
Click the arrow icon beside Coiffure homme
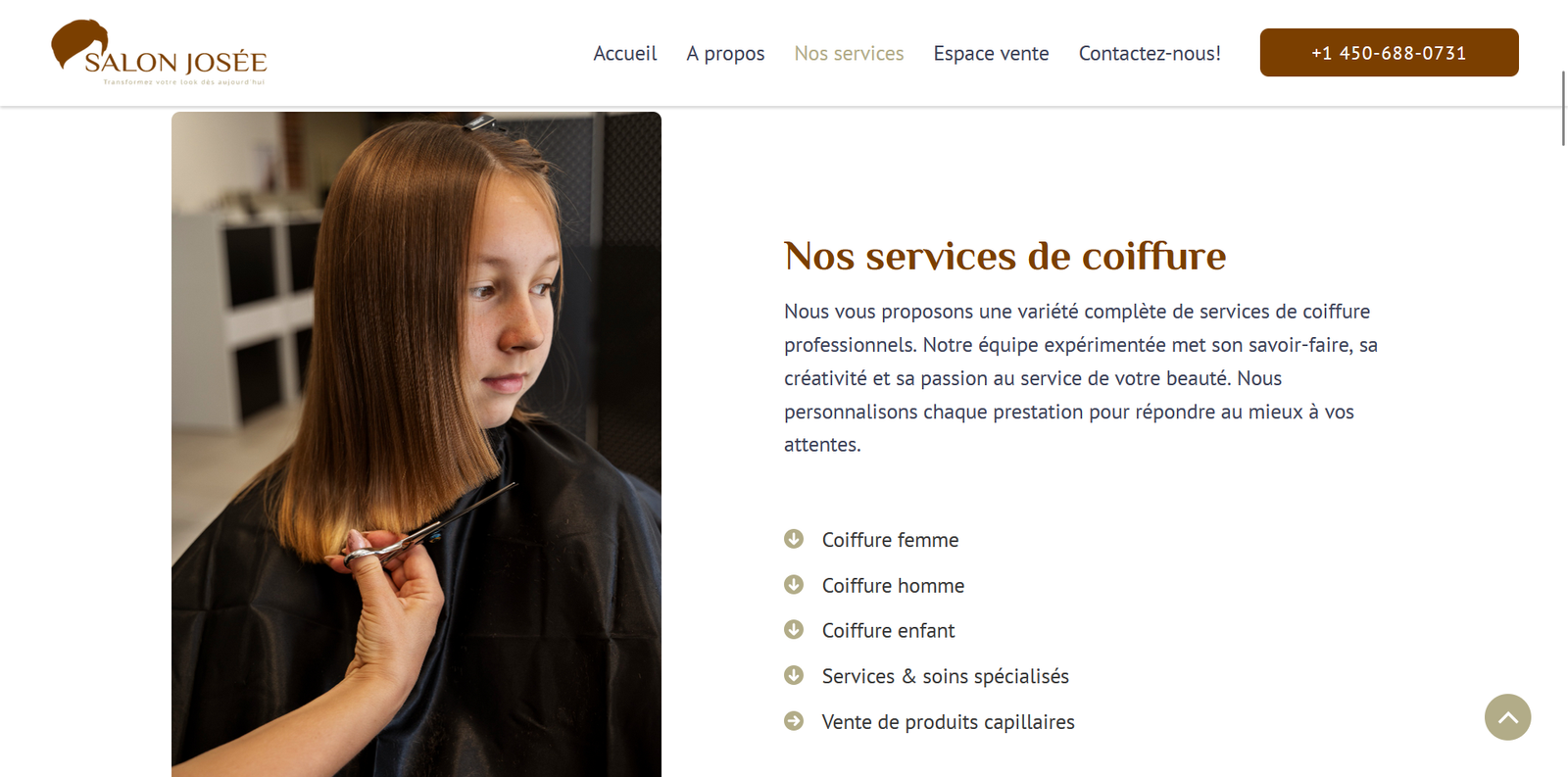pos(794,585)
